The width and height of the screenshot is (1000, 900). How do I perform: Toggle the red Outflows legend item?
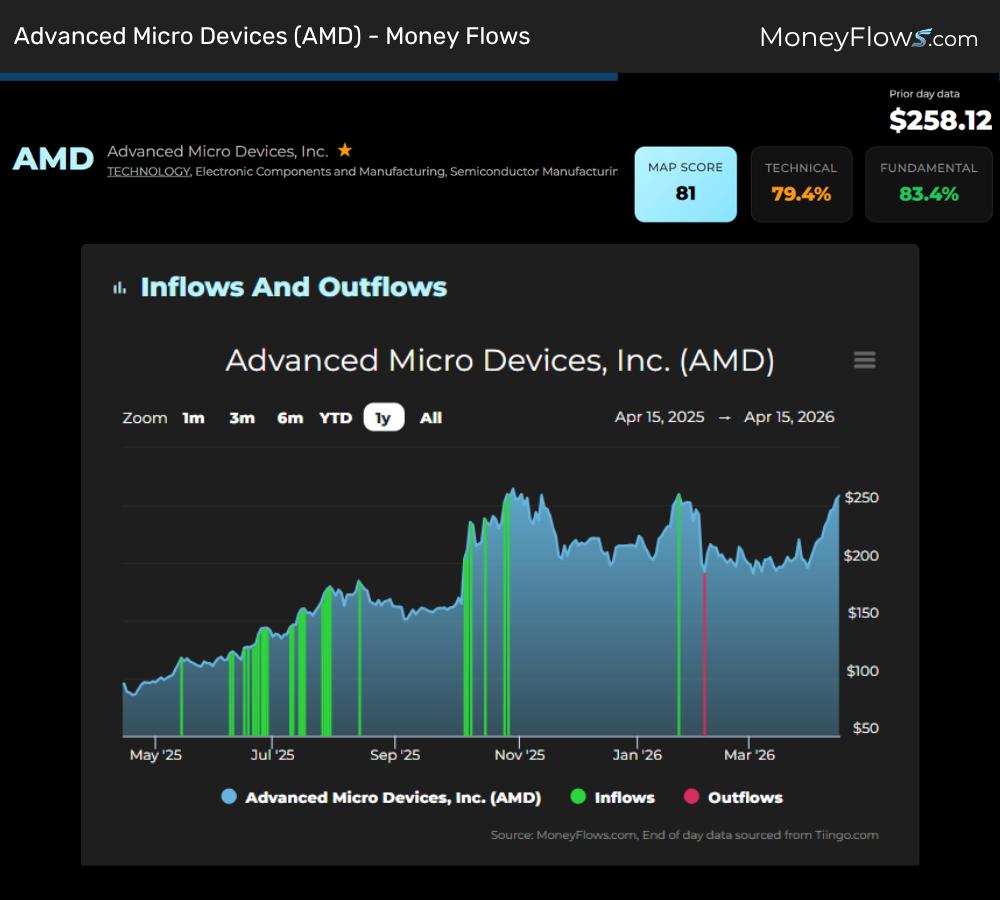tap(733, 797)
